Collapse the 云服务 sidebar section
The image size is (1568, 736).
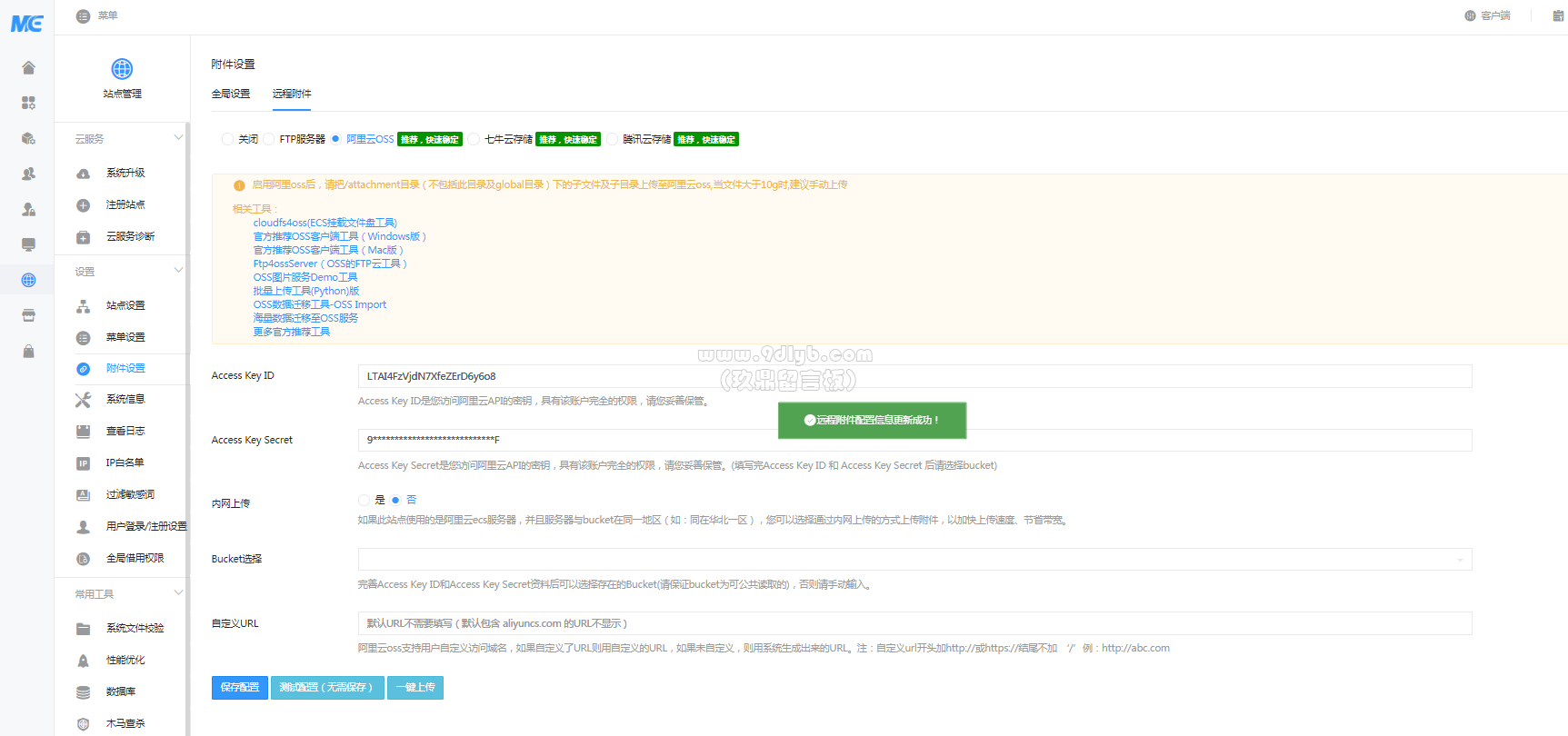point(178,138)
